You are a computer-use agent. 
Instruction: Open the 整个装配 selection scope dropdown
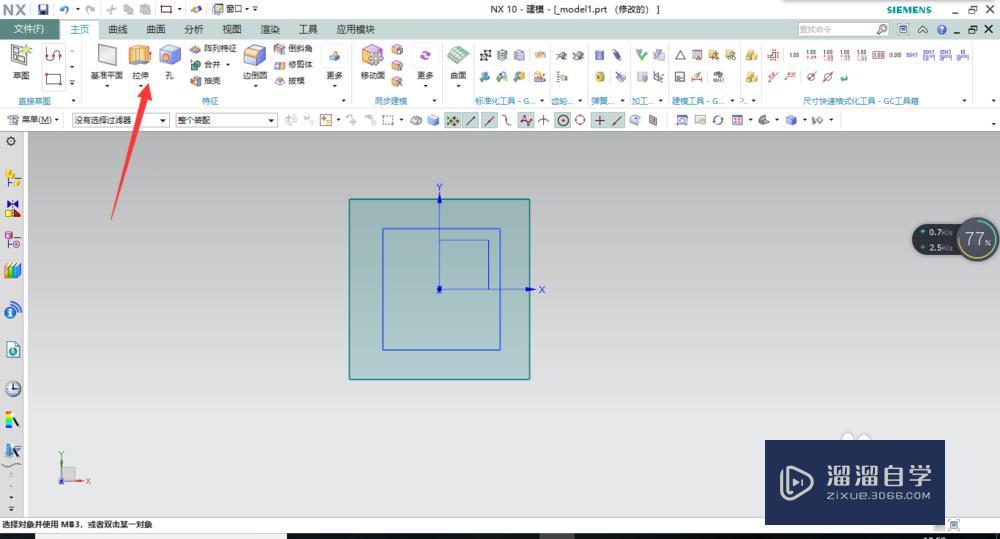226,120
